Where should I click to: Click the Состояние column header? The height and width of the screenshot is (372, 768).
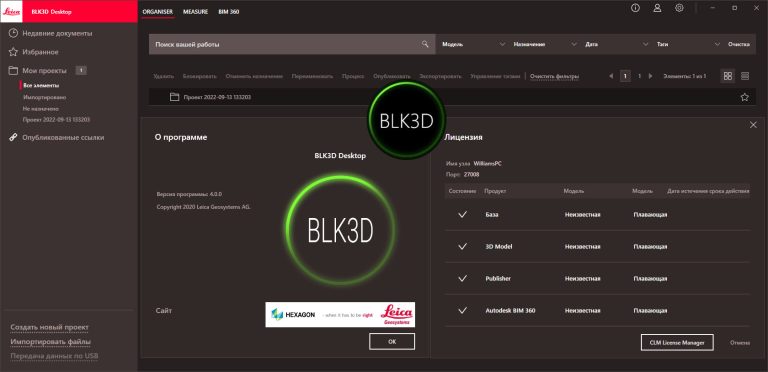pyautogui.click(x=462, y=191)
